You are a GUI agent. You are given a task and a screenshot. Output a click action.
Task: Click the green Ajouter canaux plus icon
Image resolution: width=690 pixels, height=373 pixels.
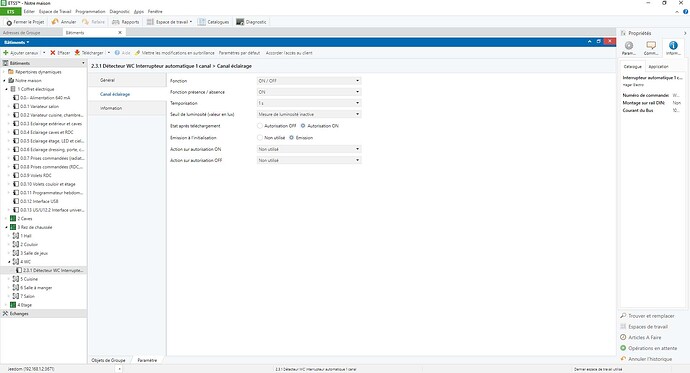click(6, 53)
